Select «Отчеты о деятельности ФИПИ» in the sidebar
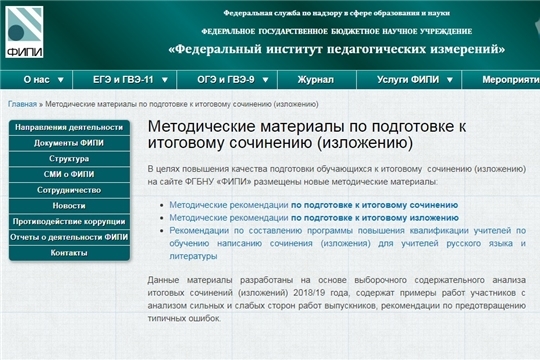This screenshot has height=360, width=540. [x=69, y=237]
